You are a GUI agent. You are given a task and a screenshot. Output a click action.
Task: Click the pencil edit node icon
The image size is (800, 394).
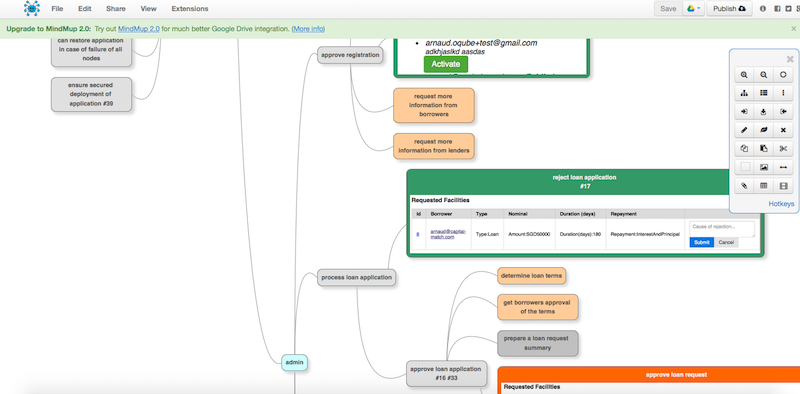(x=744, y=130)
